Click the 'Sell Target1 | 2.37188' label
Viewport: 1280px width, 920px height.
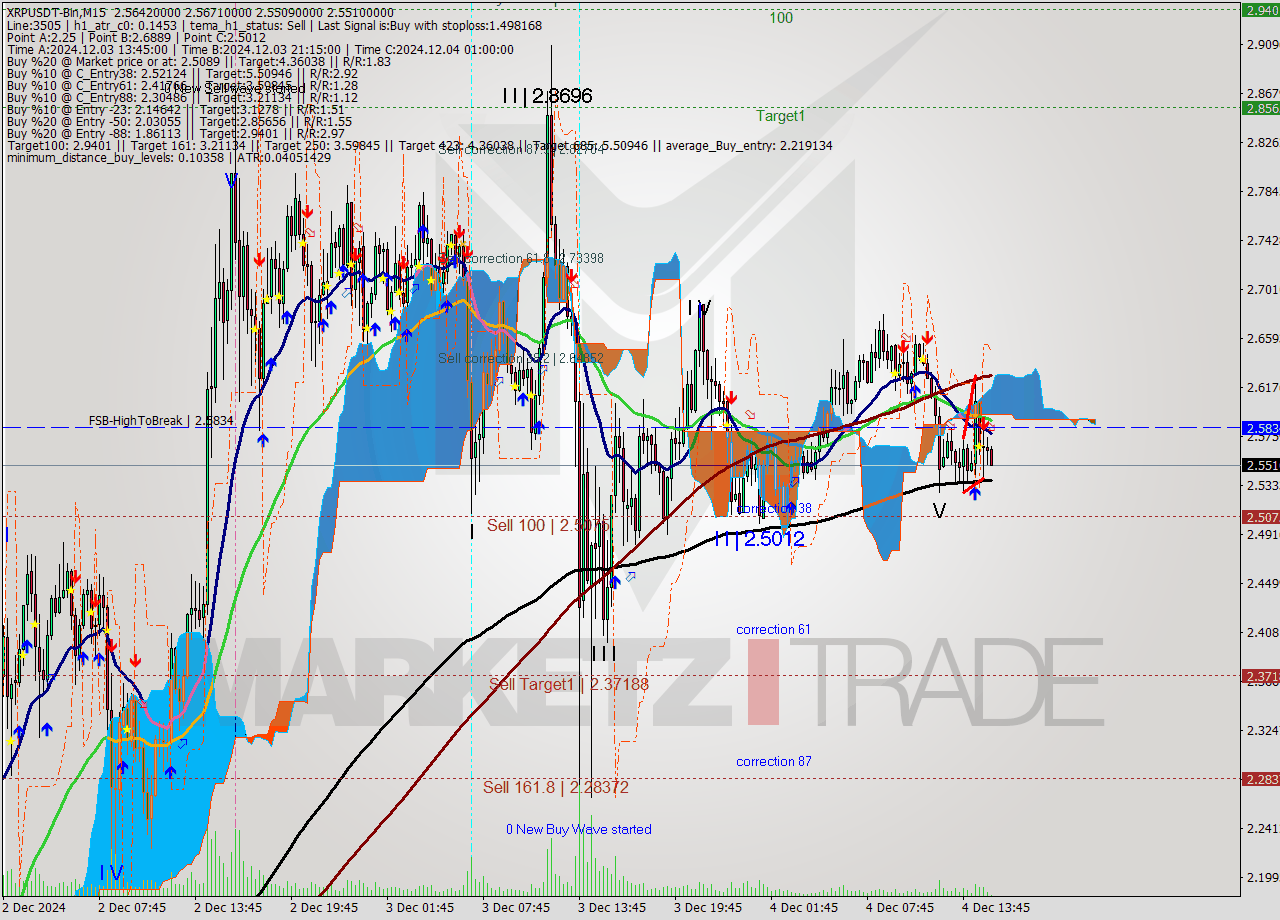pyautogui.click(x=569, y=684)
